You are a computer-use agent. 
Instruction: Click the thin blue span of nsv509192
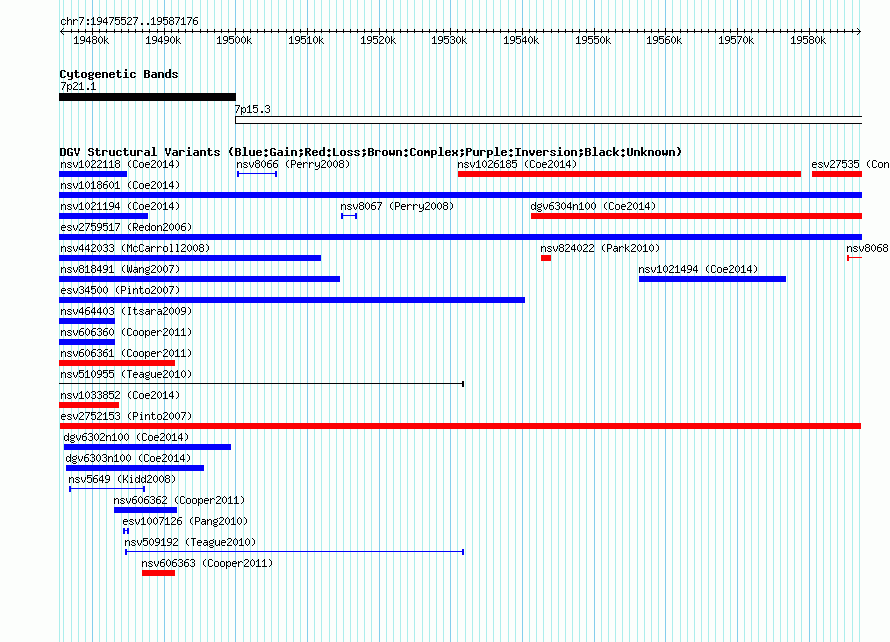(295, 552)
